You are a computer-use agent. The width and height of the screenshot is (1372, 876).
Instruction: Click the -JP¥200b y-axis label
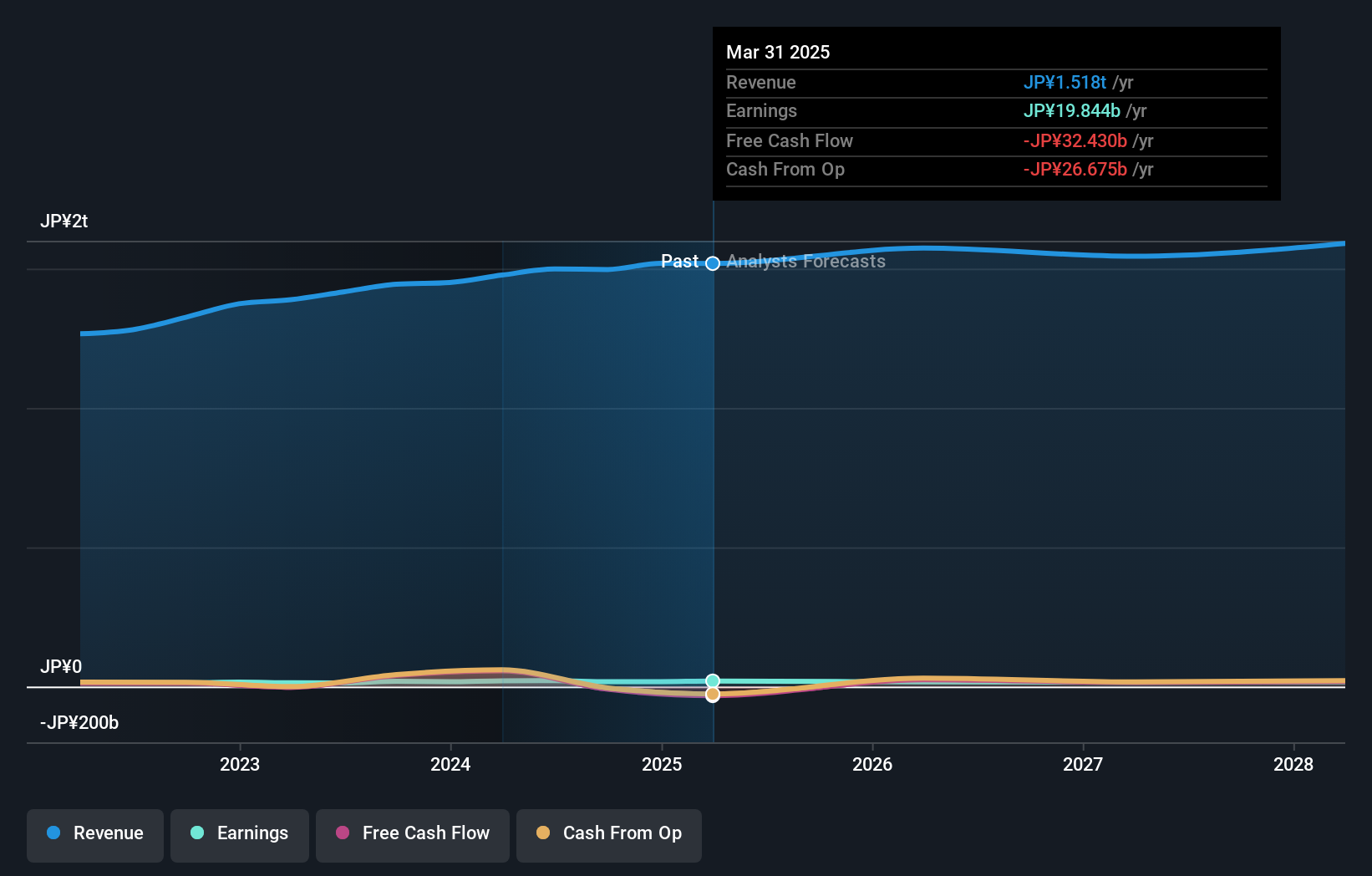[79, 723]
